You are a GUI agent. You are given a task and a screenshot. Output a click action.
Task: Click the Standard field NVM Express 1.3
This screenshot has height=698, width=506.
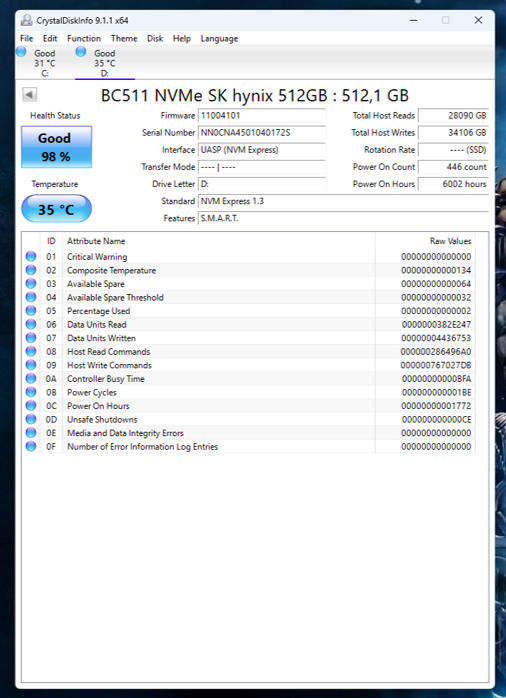tap(343, 201)
